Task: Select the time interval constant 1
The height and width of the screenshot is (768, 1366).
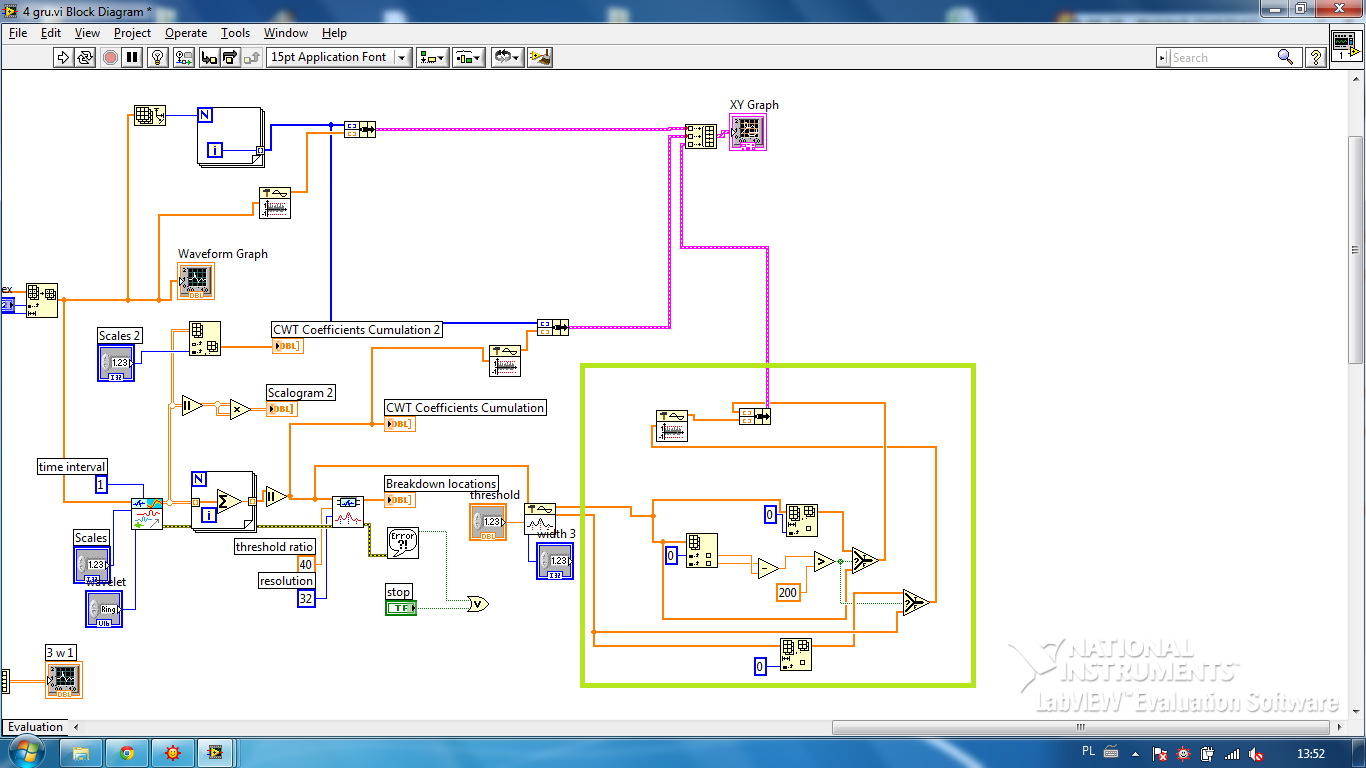Action: click(x=101, y=484)
